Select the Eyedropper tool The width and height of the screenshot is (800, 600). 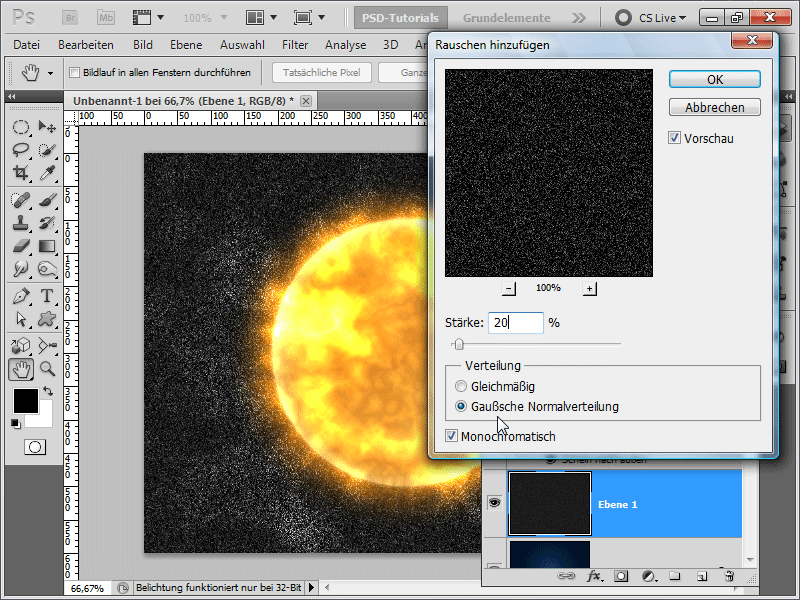pyautogui.click(x=47, y=172)
